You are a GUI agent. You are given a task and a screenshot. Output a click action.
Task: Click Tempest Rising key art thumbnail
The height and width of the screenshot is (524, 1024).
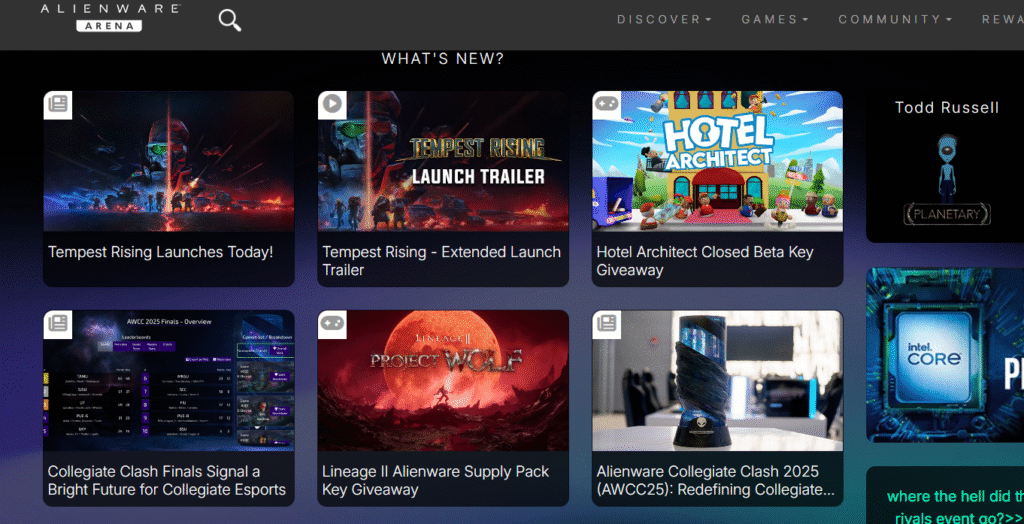click(x=168, y=161)
